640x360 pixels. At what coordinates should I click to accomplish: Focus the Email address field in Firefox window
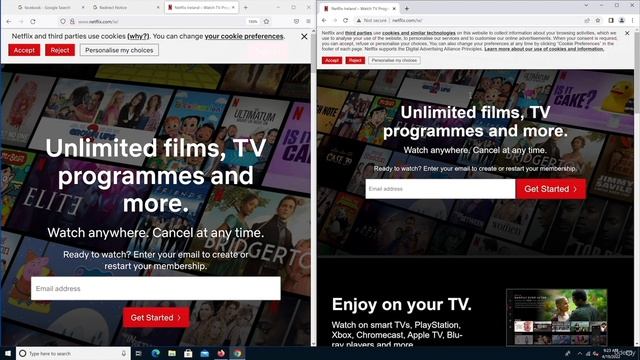(156, 289)
